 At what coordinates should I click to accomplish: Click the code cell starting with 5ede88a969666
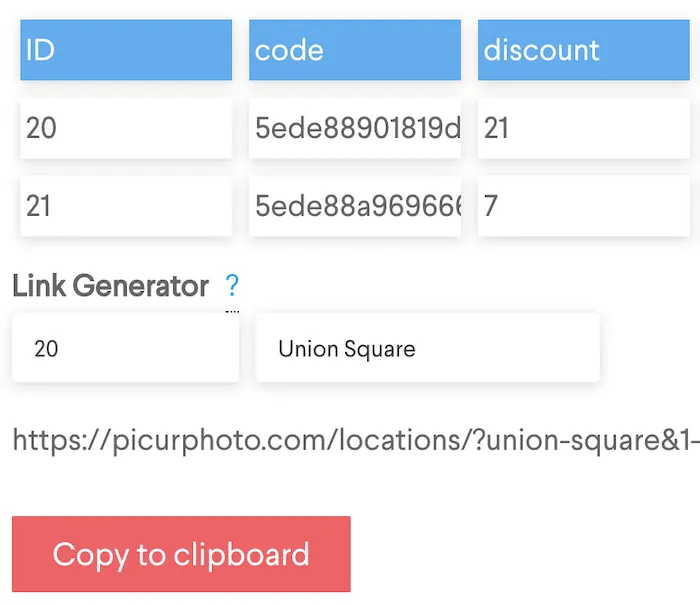[x=354, y=207]
